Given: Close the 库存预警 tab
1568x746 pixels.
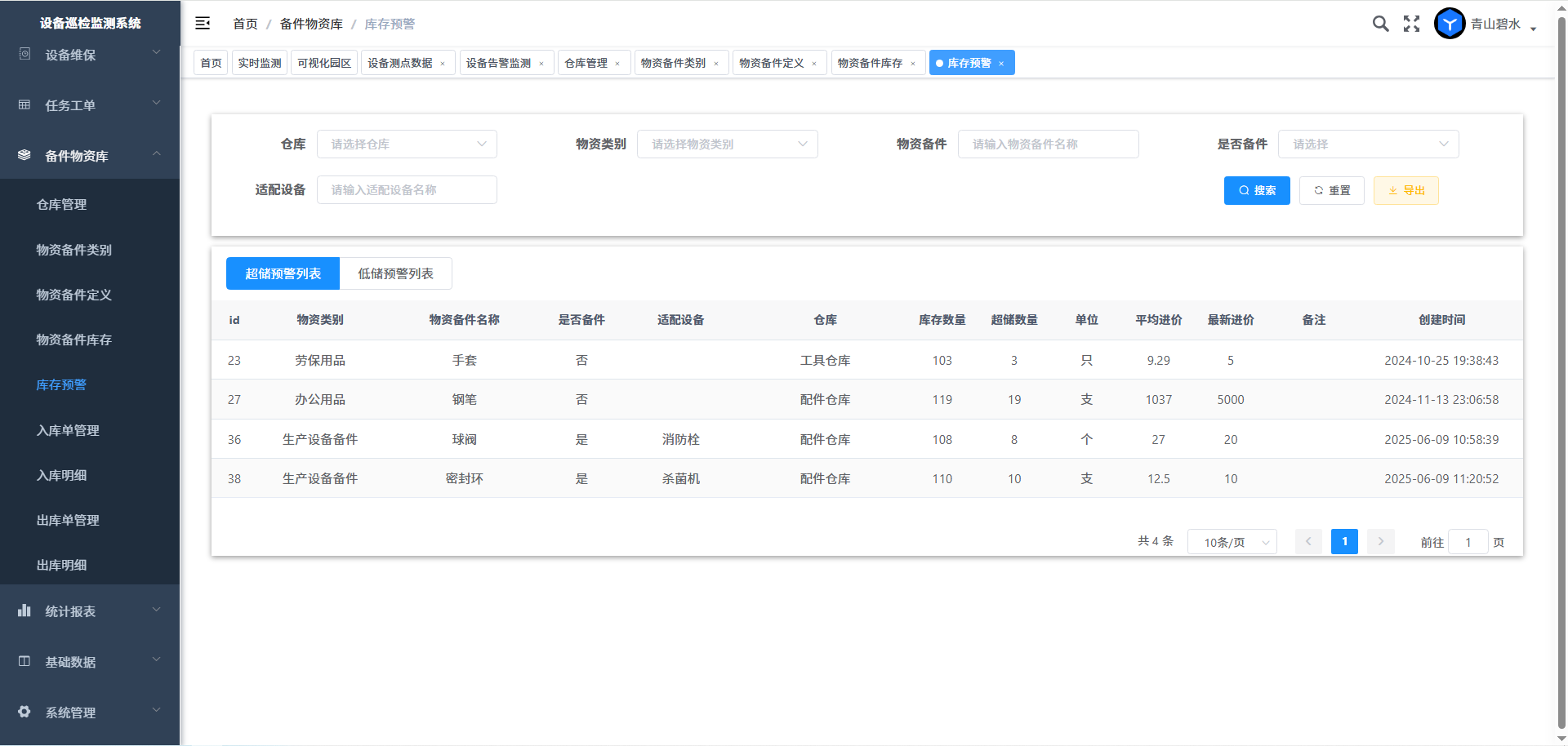Looking at the screenshot, I should point(1001,64).
